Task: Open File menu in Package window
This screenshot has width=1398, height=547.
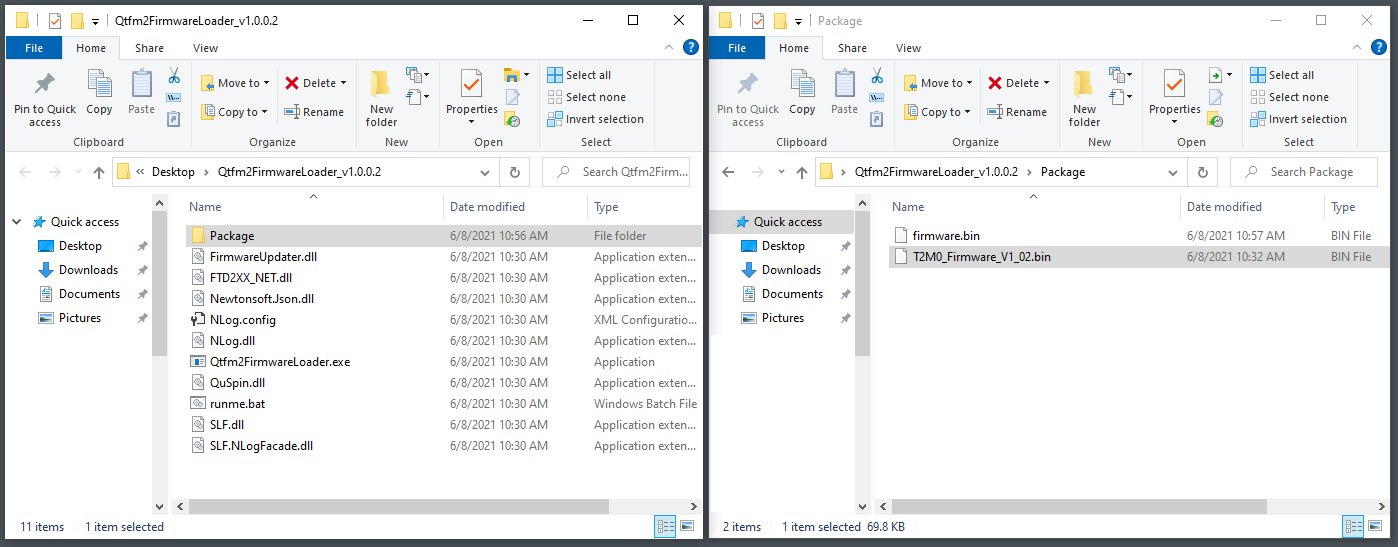Action: pos(737,47)
